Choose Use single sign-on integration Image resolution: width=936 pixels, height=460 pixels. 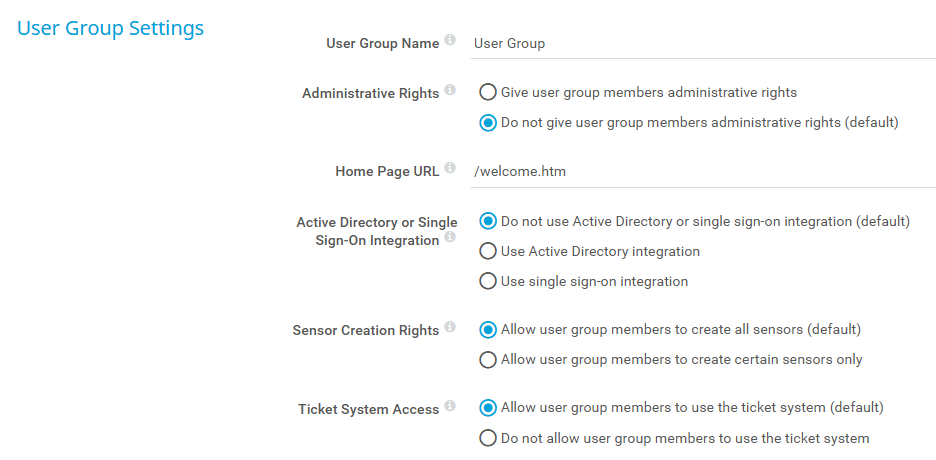pyautogui.click(x=488, y=281)
